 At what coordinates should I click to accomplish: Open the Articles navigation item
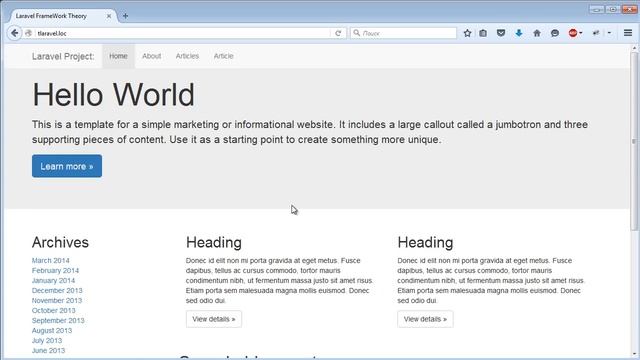(x=187, y=56)
